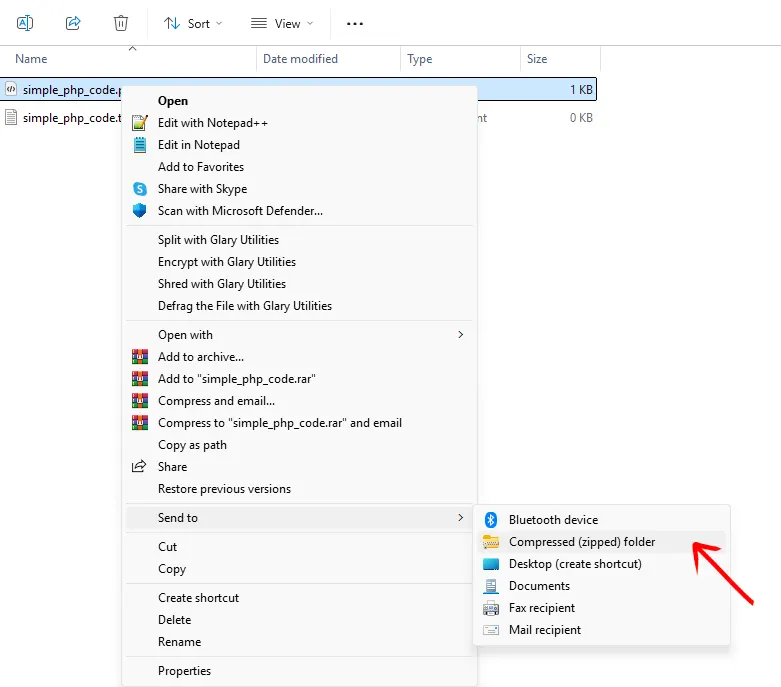This screenshot has height=687, width=781.
Task: Click the Bluetooth device icon
Action: [491, 520]
